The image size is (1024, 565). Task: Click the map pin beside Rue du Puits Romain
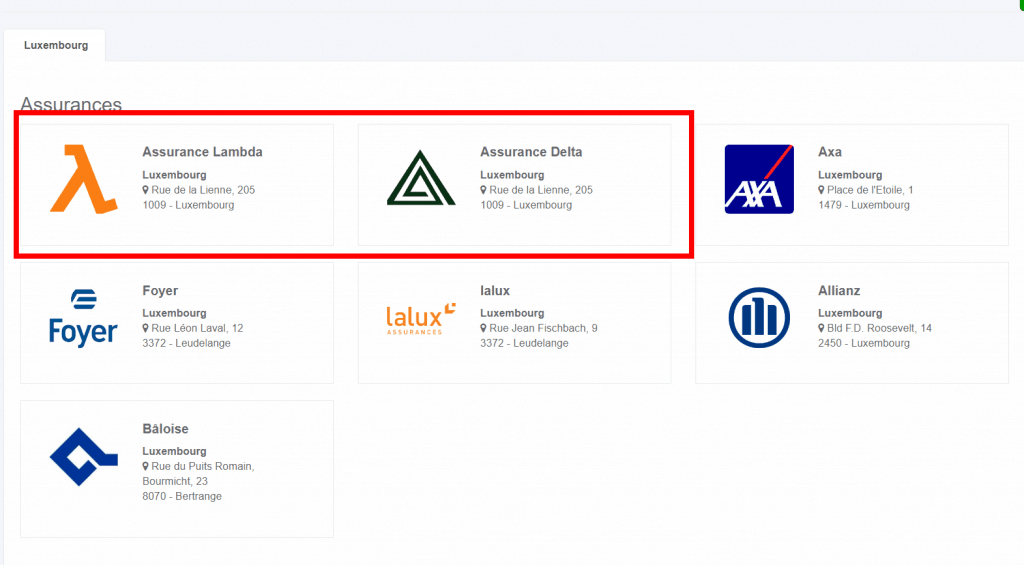pyautogui.click(x=146, y=466)
